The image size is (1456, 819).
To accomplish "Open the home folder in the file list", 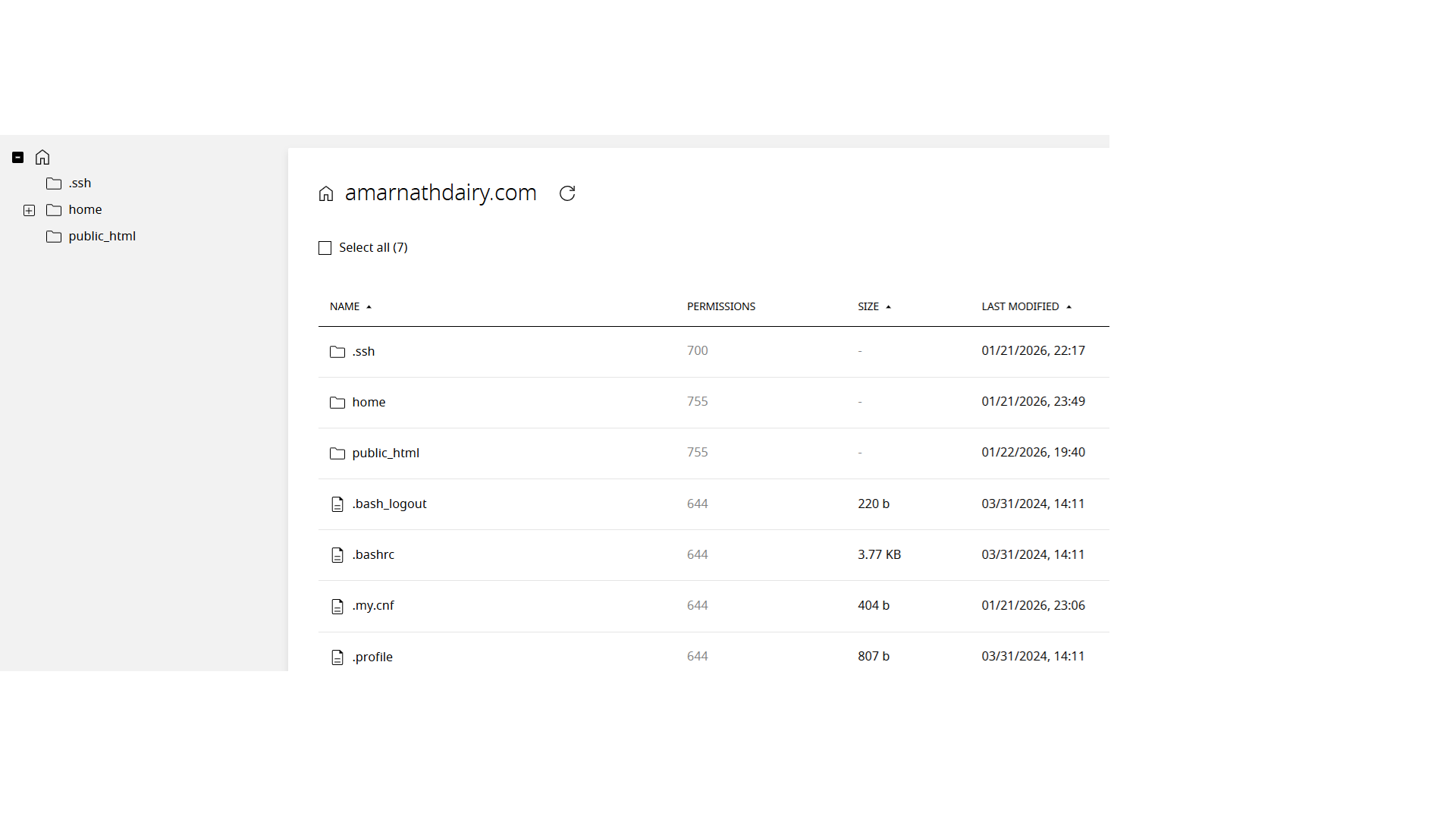I will [x=369, y=402].
